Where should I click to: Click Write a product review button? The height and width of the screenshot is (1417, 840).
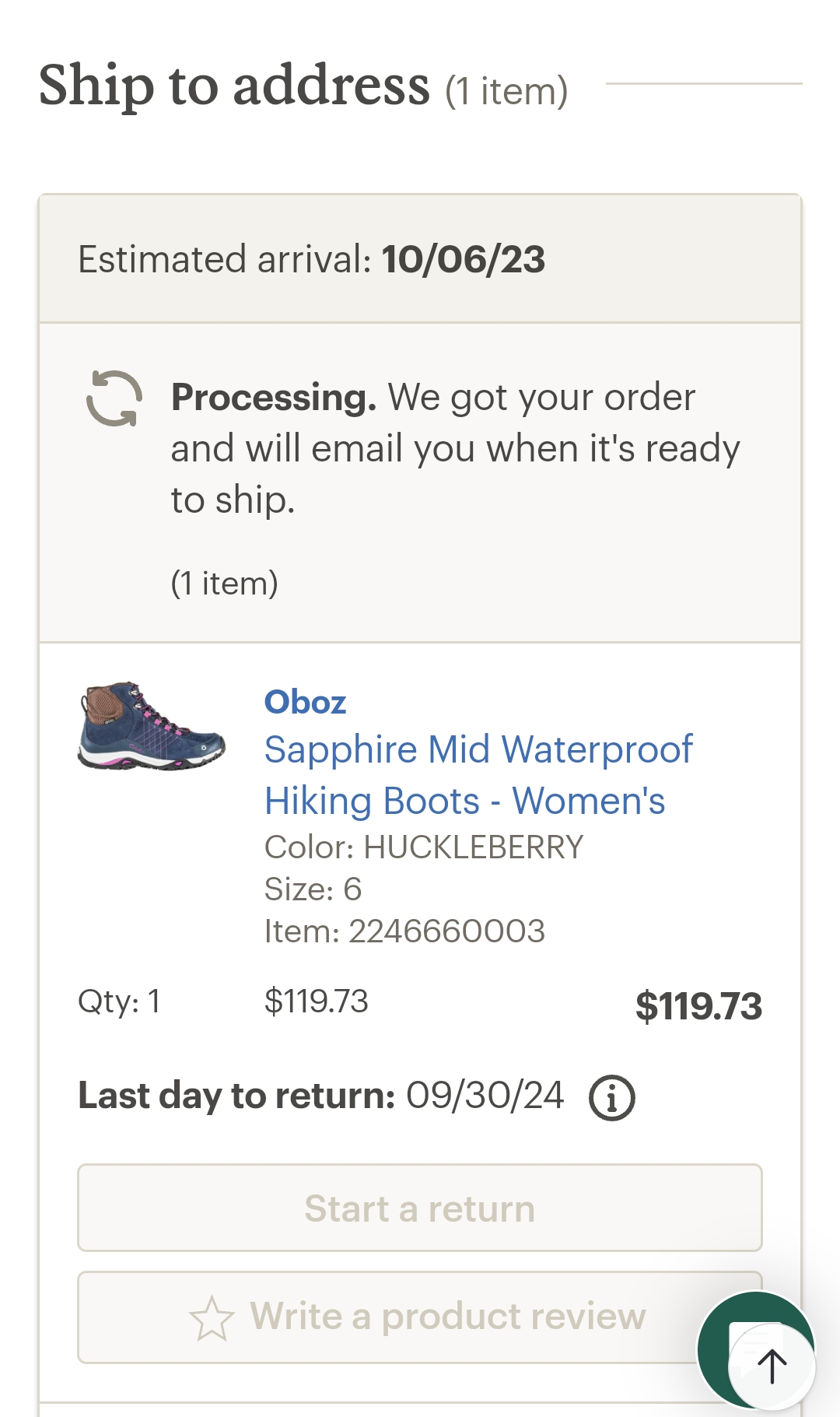(x=420, y=1317)
